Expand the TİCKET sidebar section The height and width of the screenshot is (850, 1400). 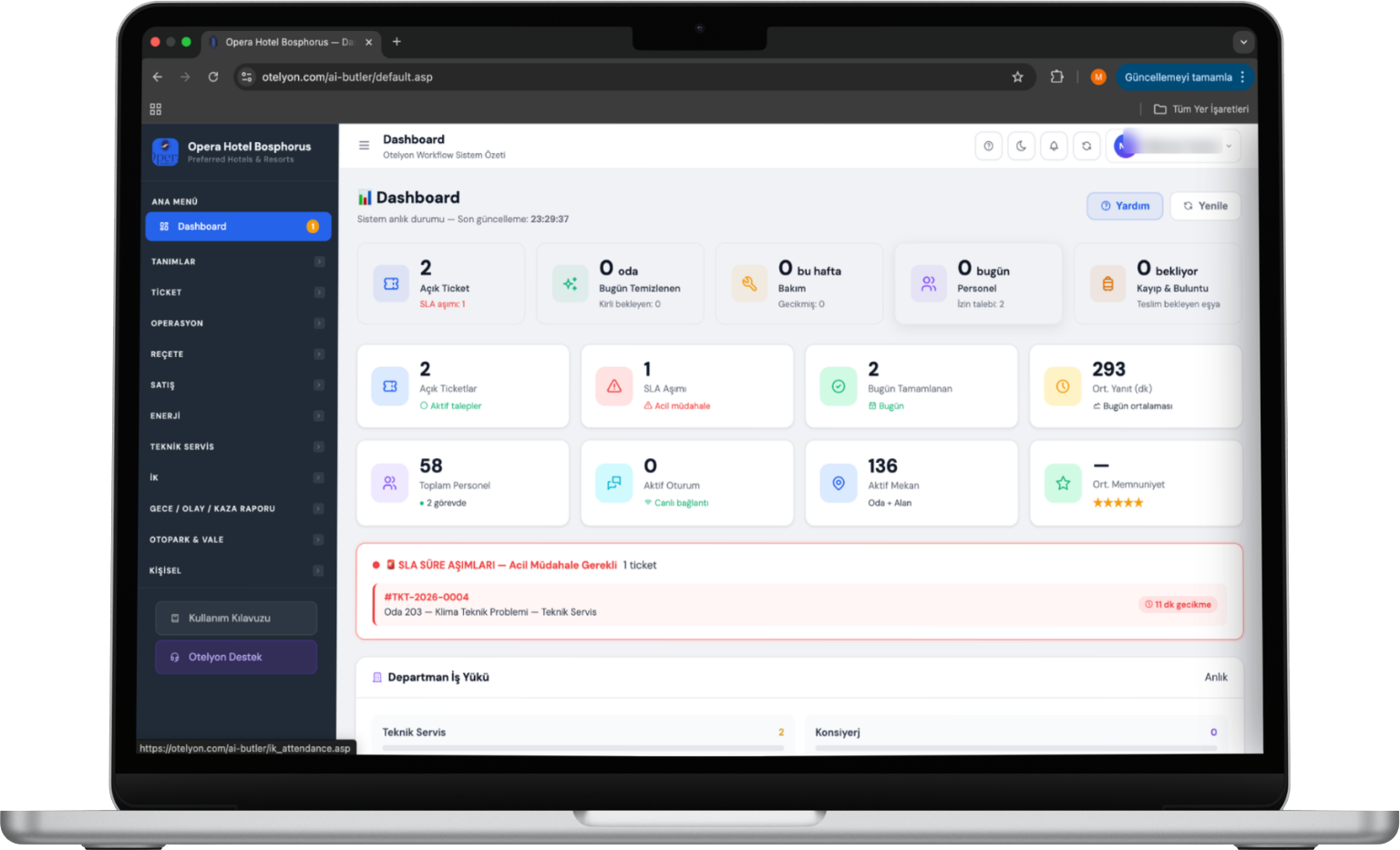tap(238, 292)
